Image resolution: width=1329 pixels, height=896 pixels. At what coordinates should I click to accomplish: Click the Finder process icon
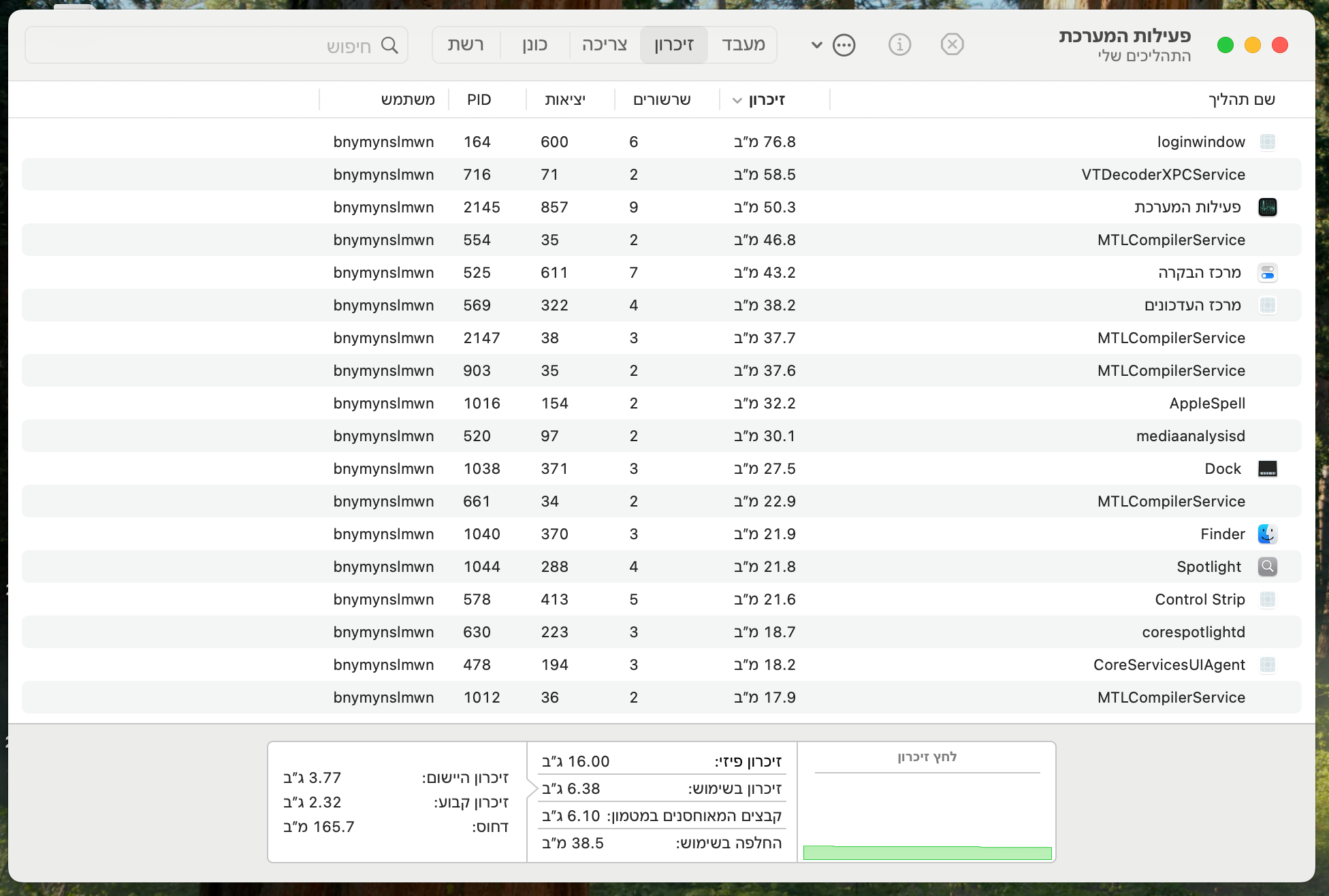pyautogui.click(x=1267, y=534)
